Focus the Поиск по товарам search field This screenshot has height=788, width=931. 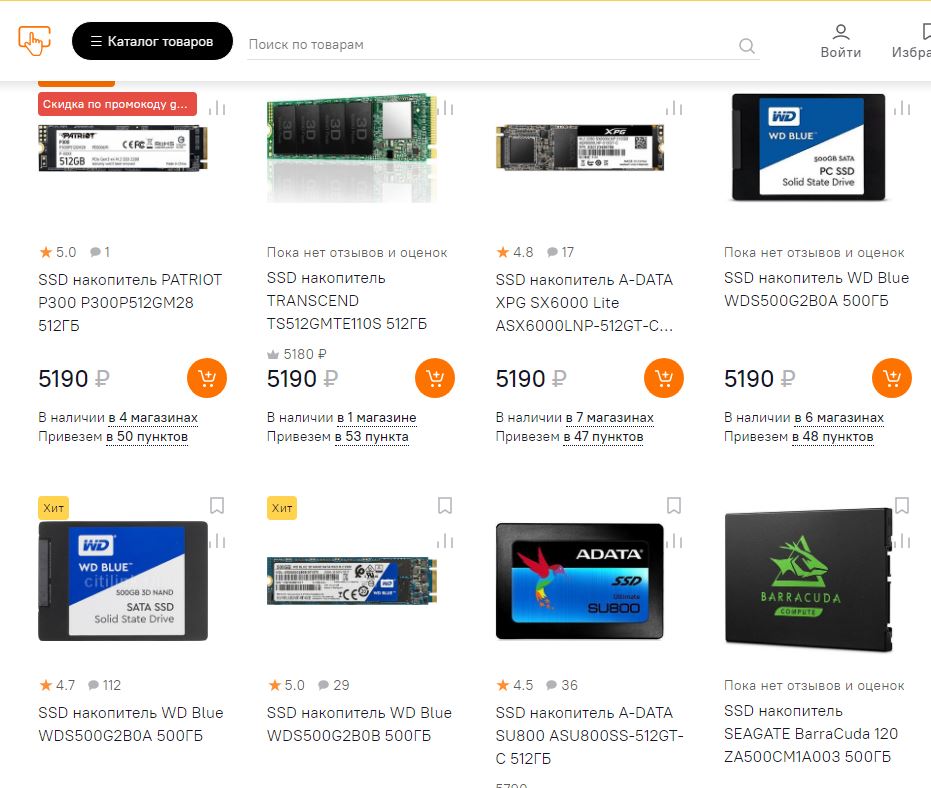(x=493, y=45)
